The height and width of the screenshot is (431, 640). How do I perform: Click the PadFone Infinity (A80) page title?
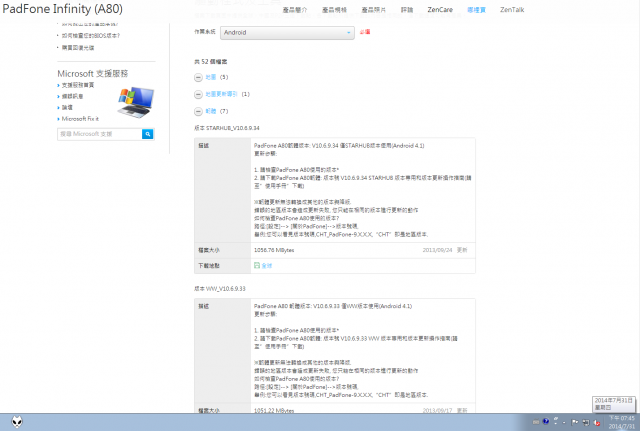pyautogui.click(x=62, y=9)
